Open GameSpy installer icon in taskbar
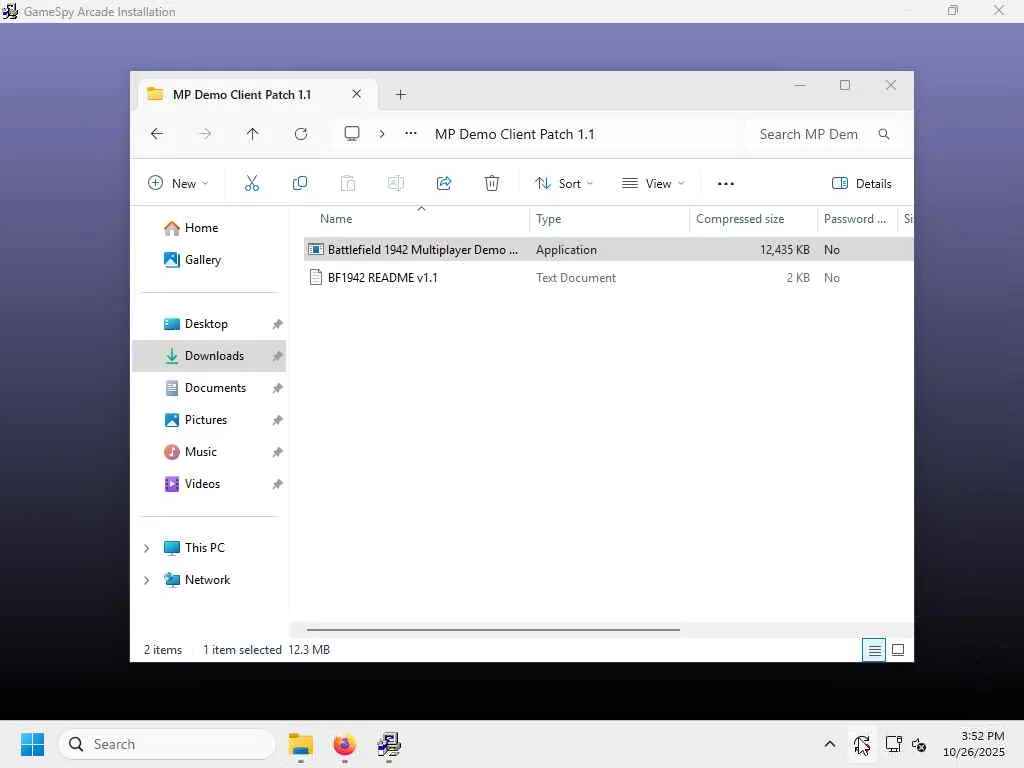Image resolution: width=1024 pixels, height=768 pixels. [389, 744]
